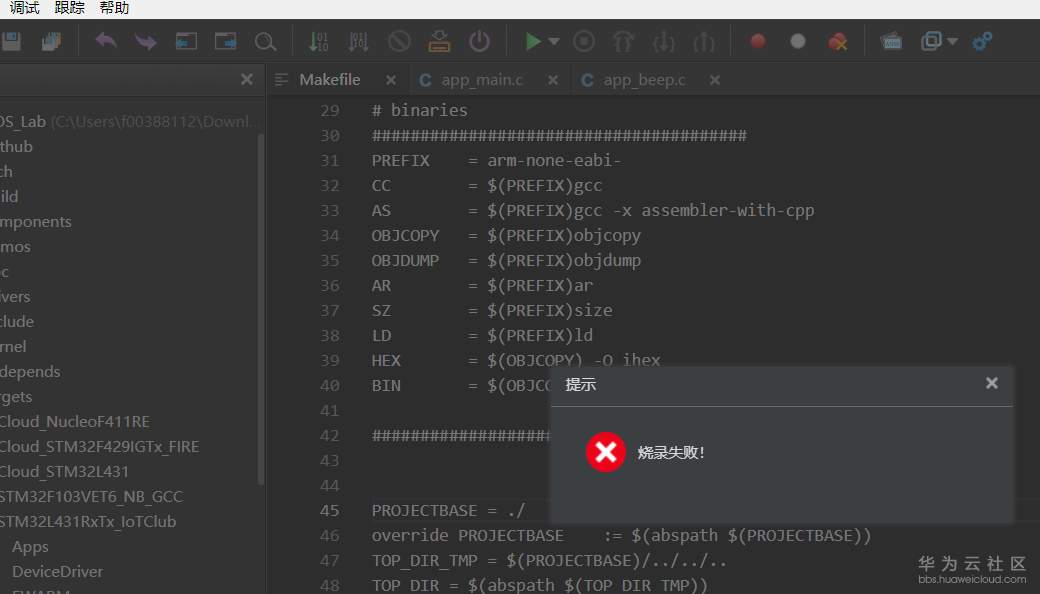Screen dimensions: 1040x594
Task: Click the Step Over debug icon
Action: (x=622, y=41)
